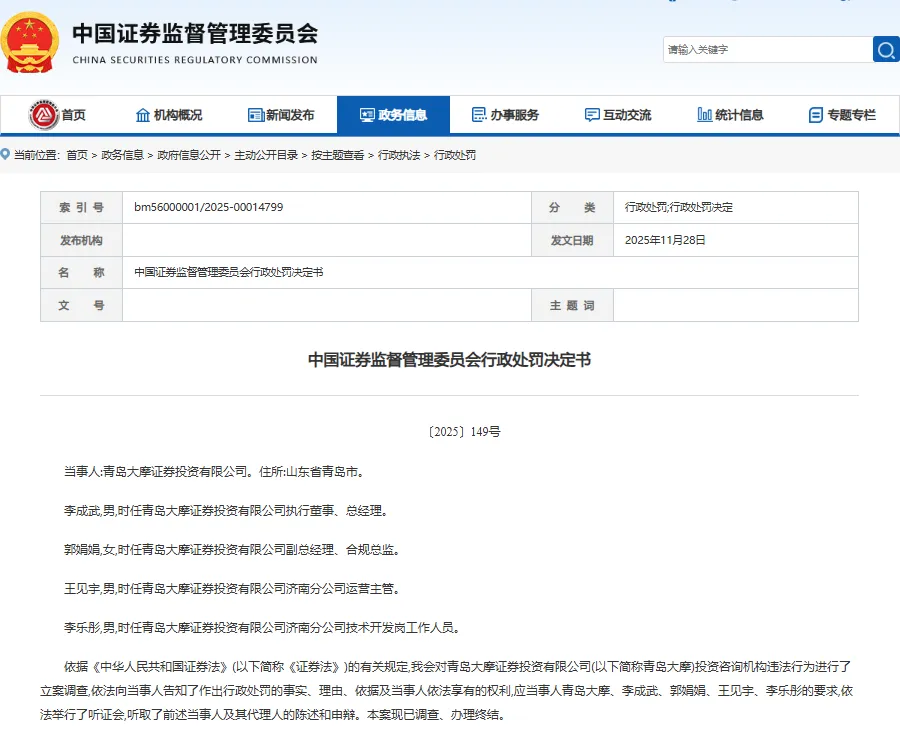Viewport: 900px width, 741px height.
Task: Navigate to 主动公开目录 breadcrumb link
Action: [x=266, y=155]
